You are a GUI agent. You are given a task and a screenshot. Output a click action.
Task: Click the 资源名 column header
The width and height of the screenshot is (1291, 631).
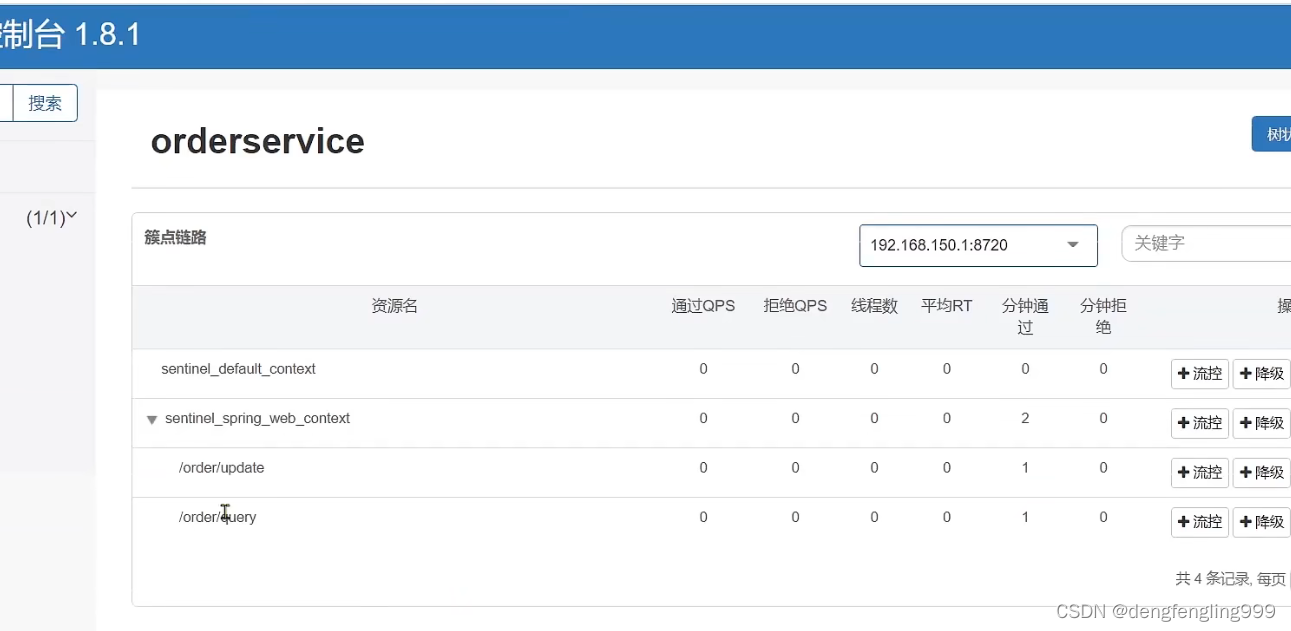tap(394, 306)
